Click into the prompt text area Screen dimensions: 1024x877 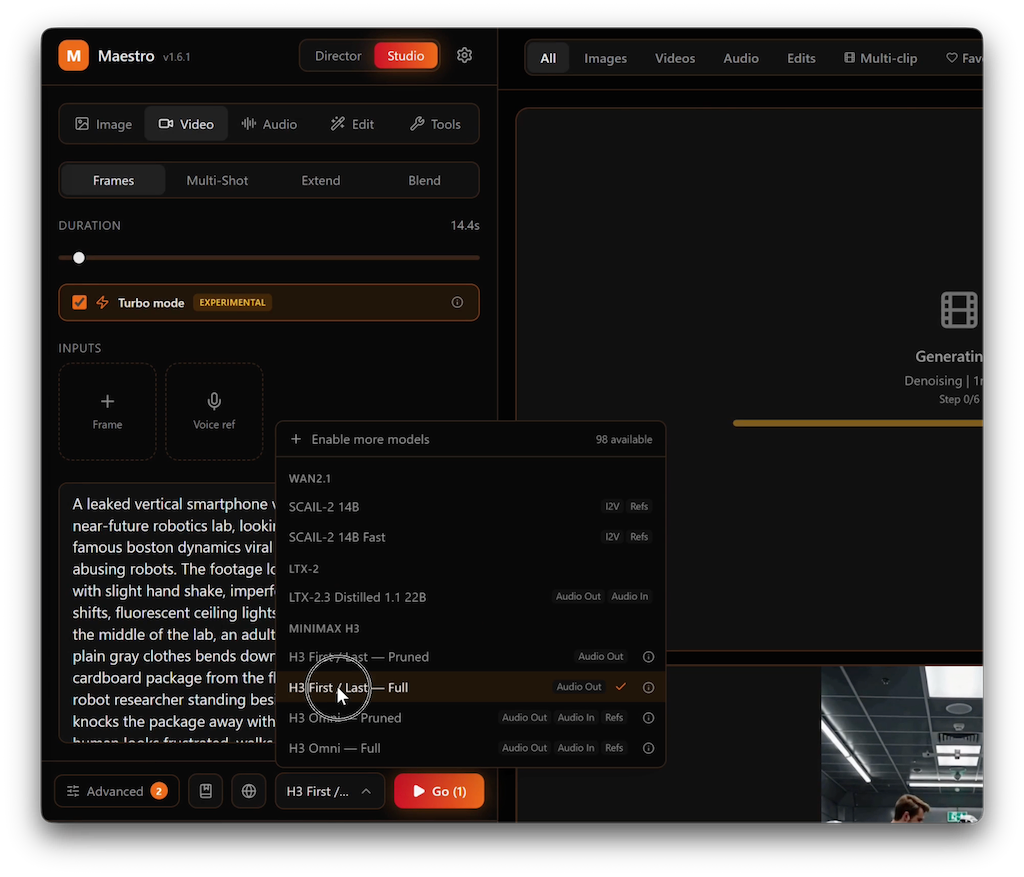[x=168, y=613]
